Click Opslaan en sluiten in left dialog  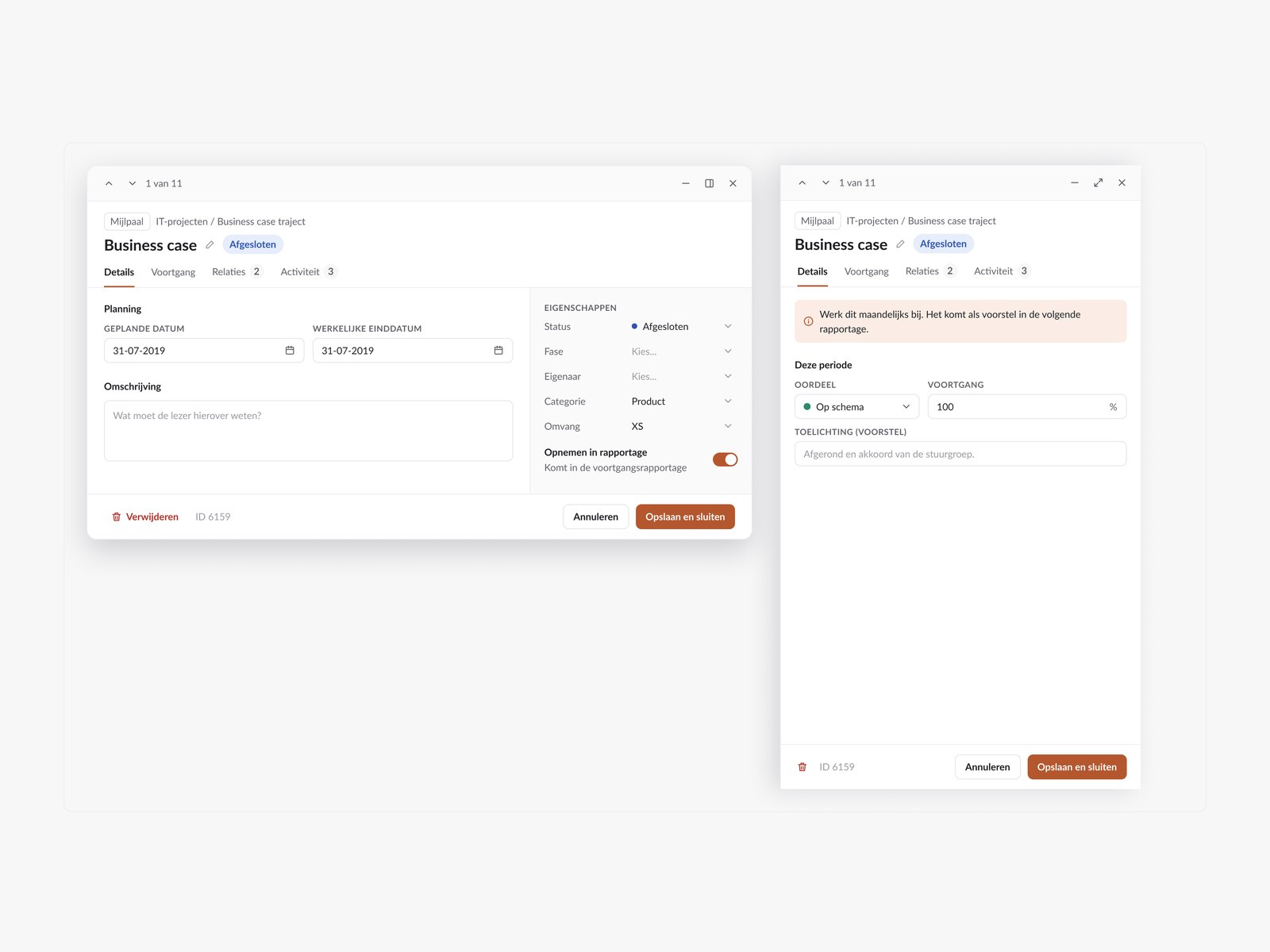[685, 516]
